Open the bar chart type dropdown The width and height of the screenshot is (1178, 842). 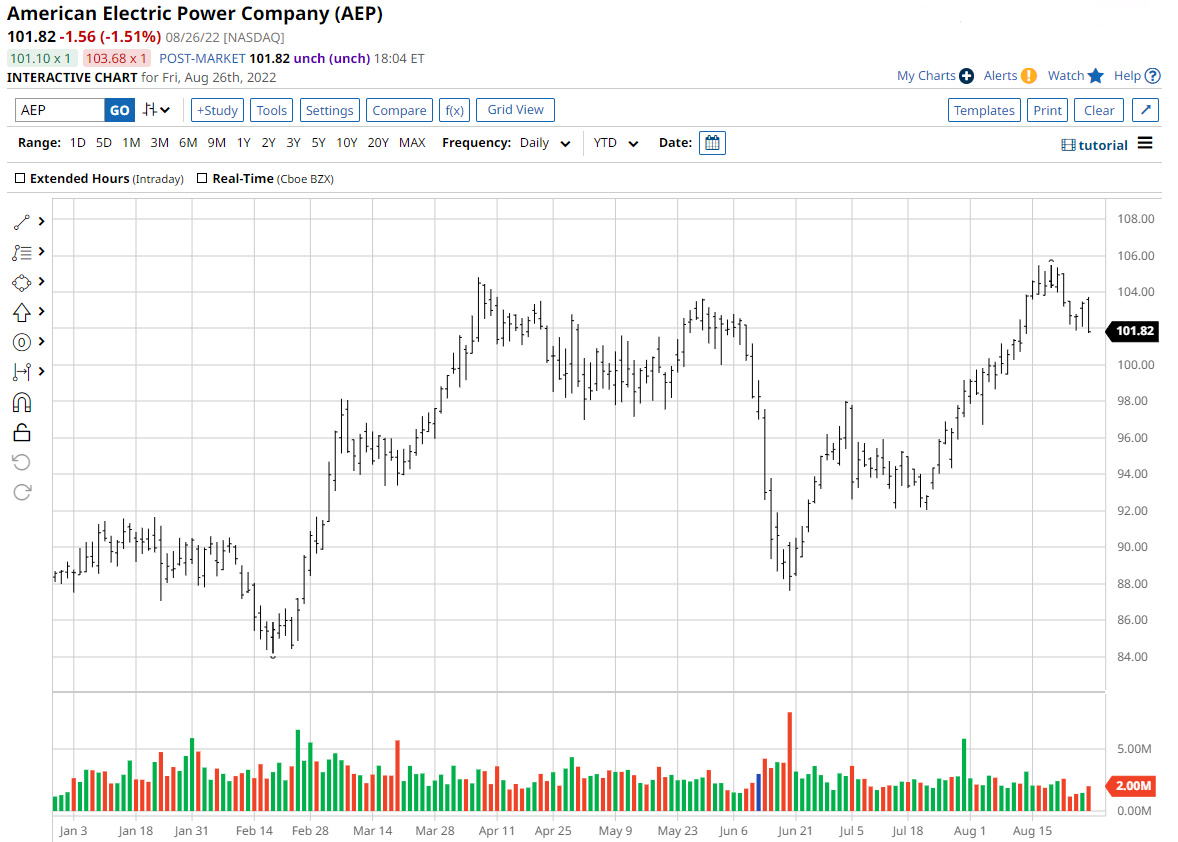pyautogui.click(x=156, y=110)
